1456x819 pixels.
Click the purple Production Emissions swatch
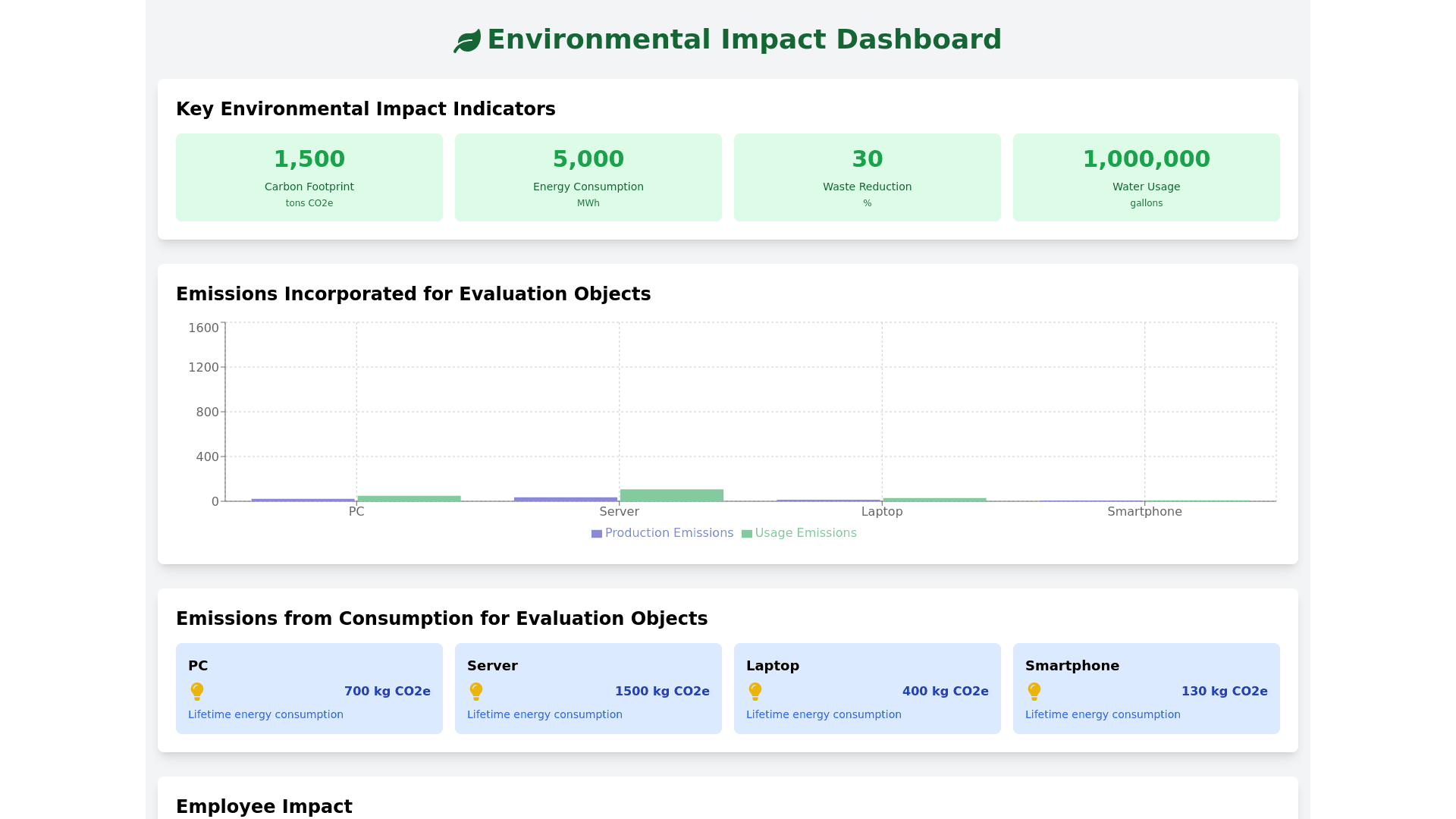597,534
